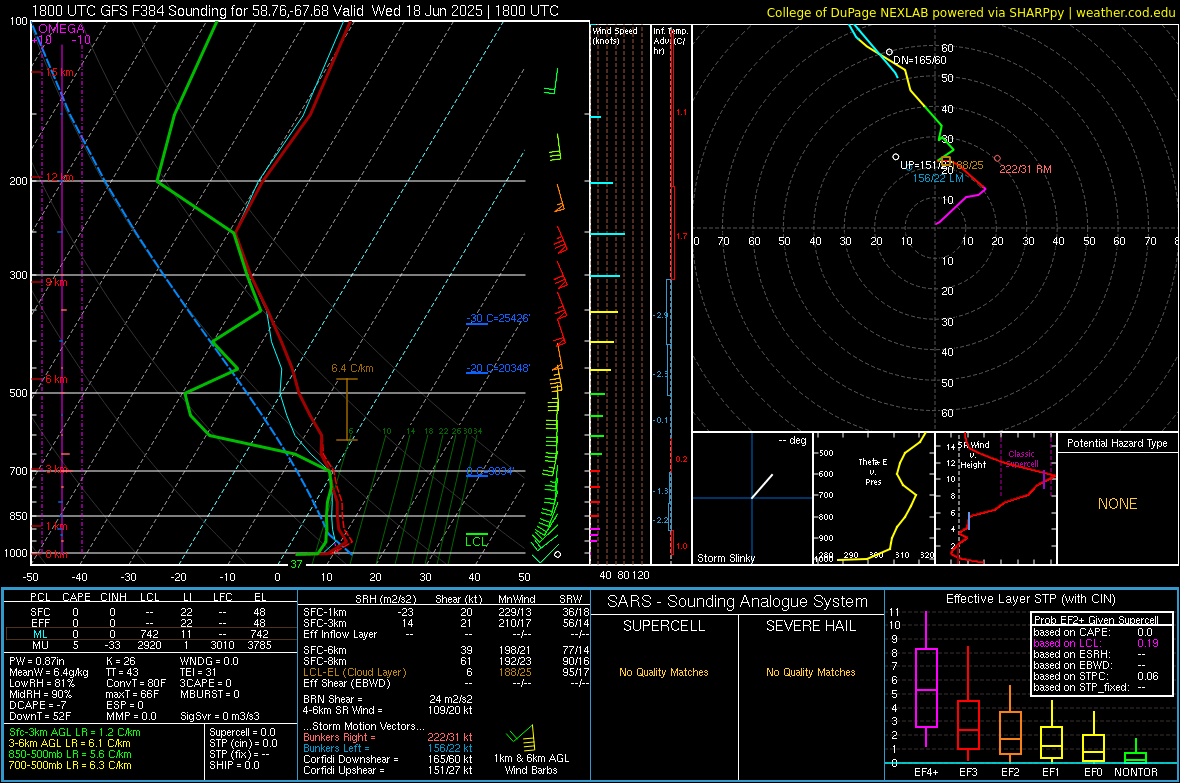Click the 156/22 LM hodograph label
This screenshot has height=783, width=1180.
click(938, 178)
